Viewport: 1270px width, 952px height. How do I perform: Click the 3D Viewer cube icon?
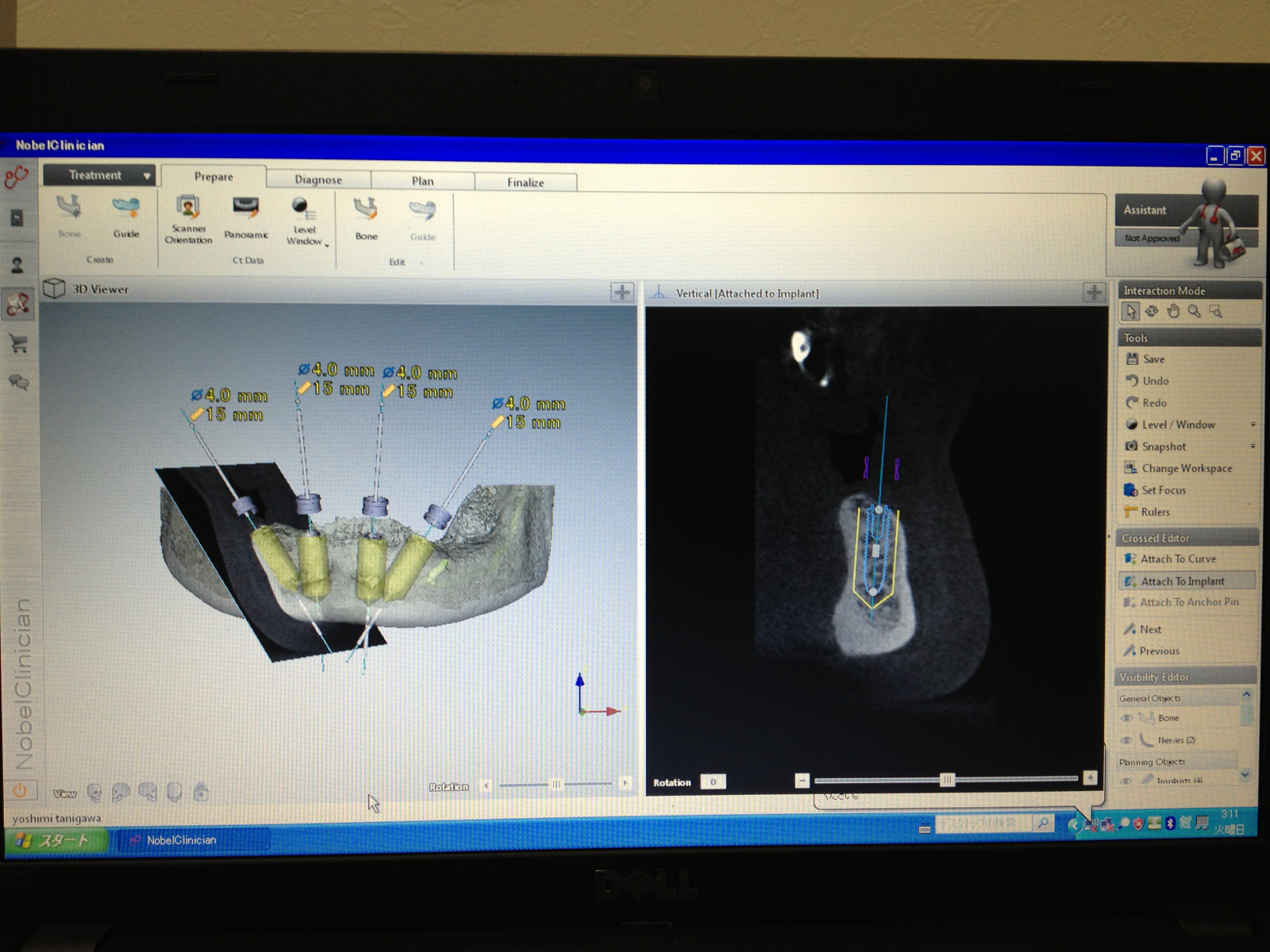coord(54,288)
